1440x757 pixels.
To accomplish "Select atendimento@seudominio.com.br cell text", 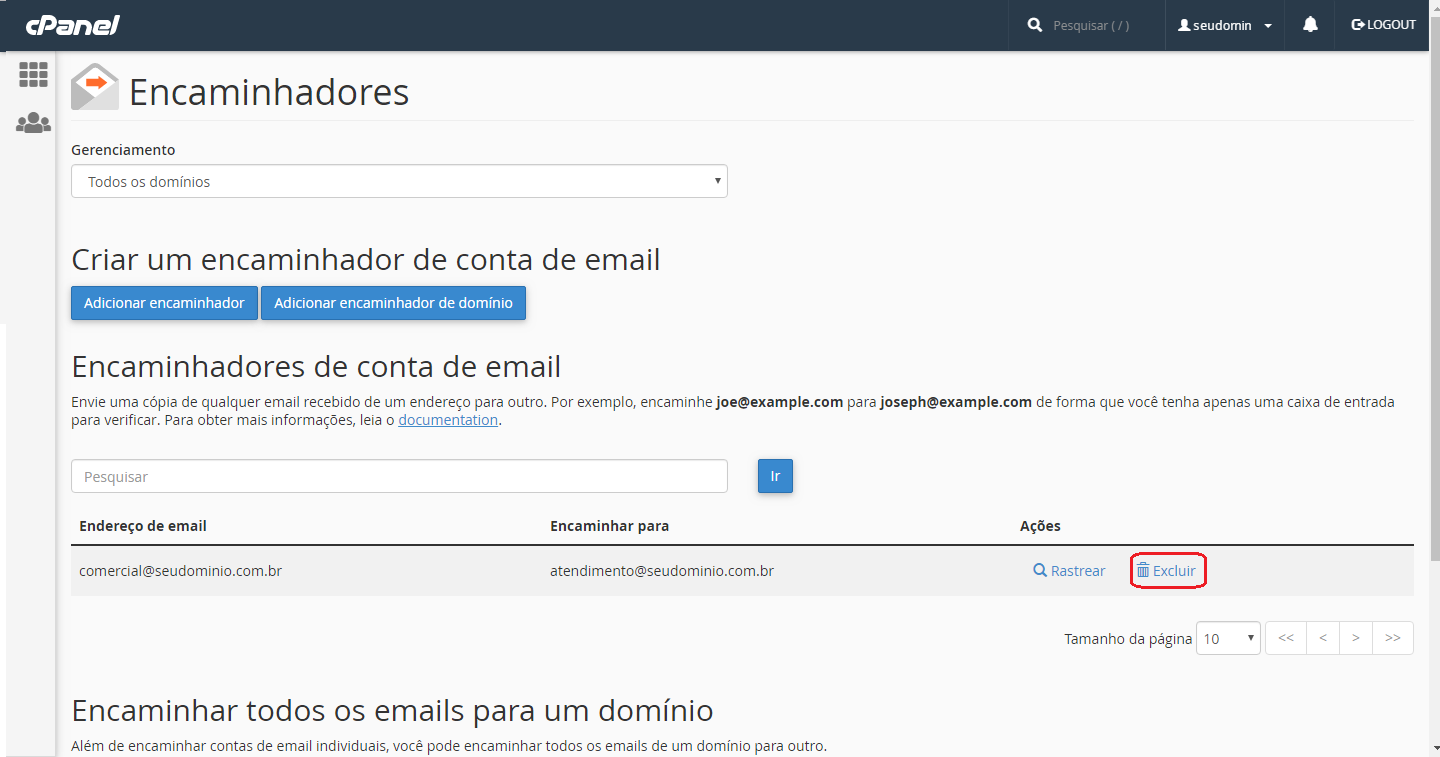I will (x=662, y=571).
